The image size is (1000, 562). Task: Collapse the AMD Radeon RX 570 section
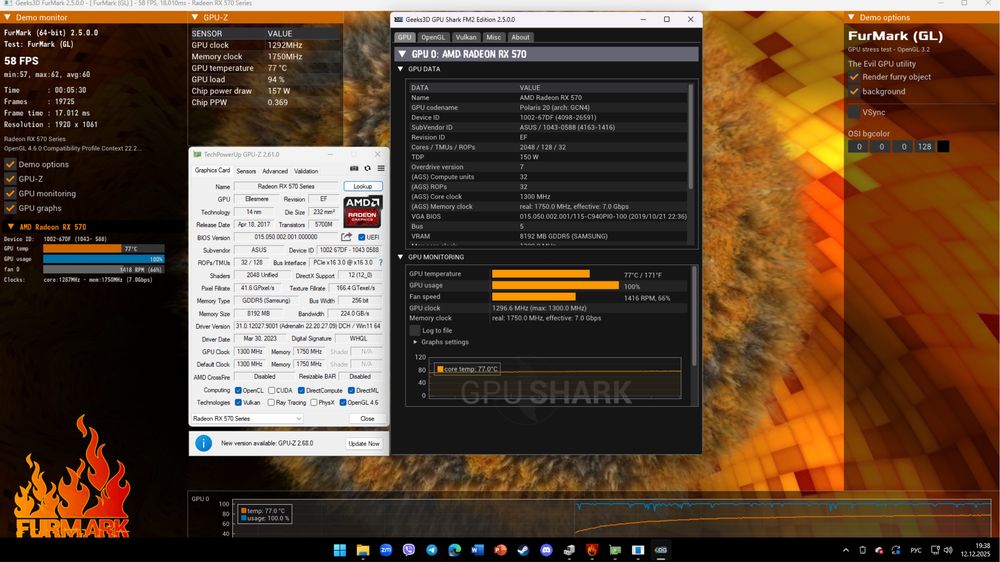11,227
